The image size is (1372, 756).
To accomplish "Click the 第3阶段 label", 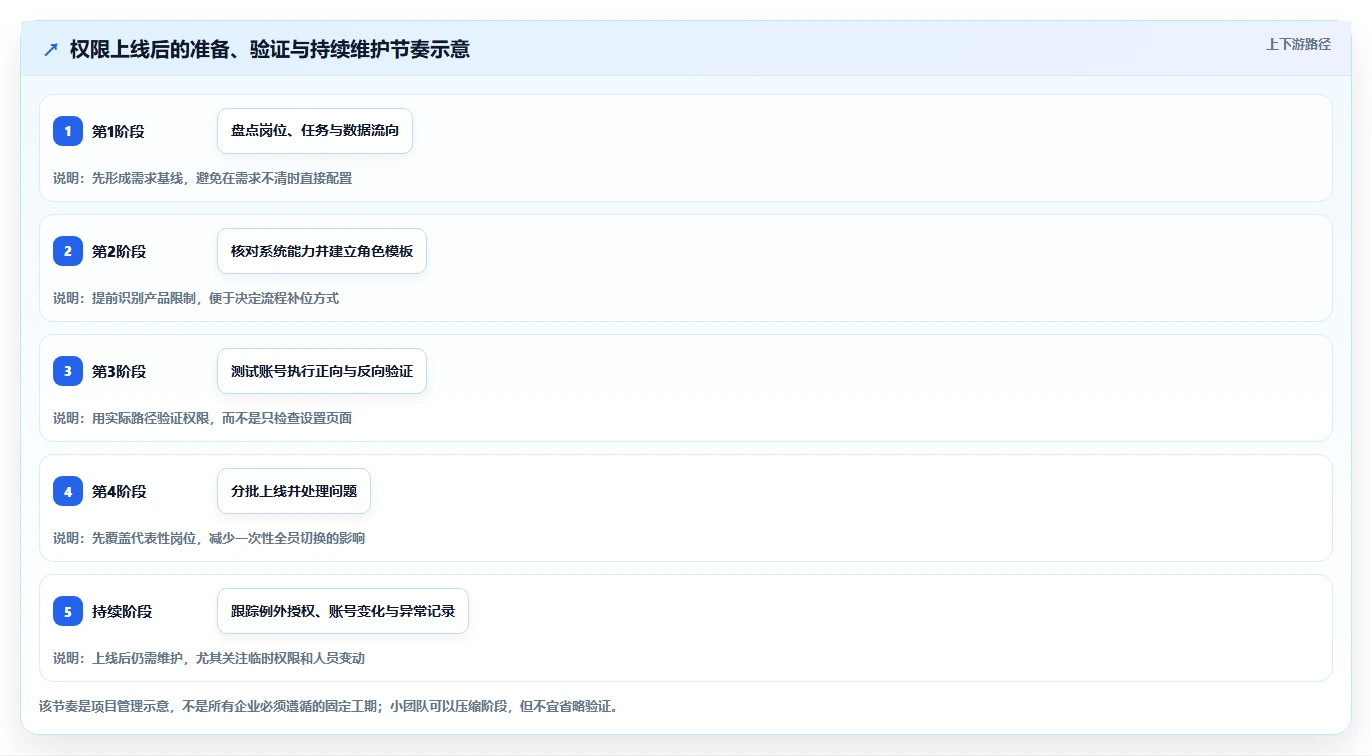I will tap(119, 371).
